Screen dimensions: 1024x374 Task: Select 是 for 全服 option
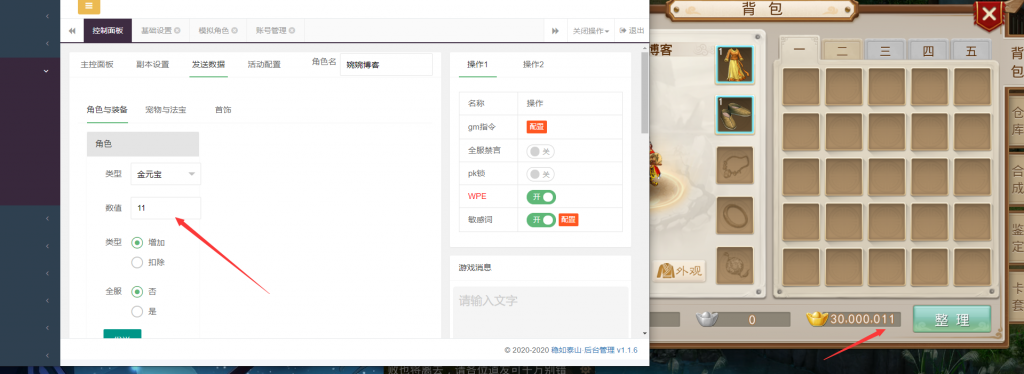[137, 311]
